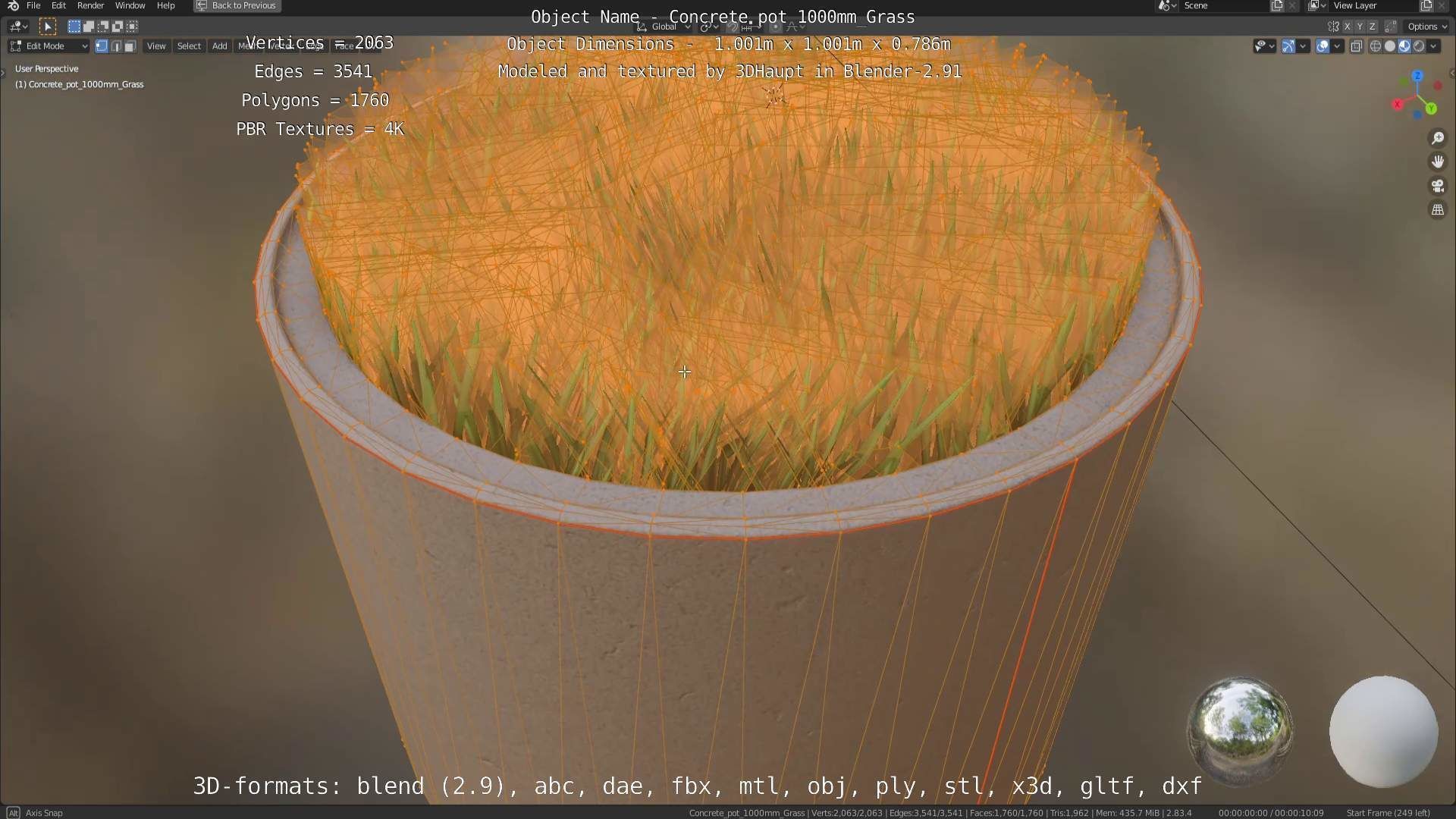The width and height of the screenshot is (1456, 819).
Task: Add a new View Layer via copy icon
Action: pyautogui.click(x=1426, y=5)
